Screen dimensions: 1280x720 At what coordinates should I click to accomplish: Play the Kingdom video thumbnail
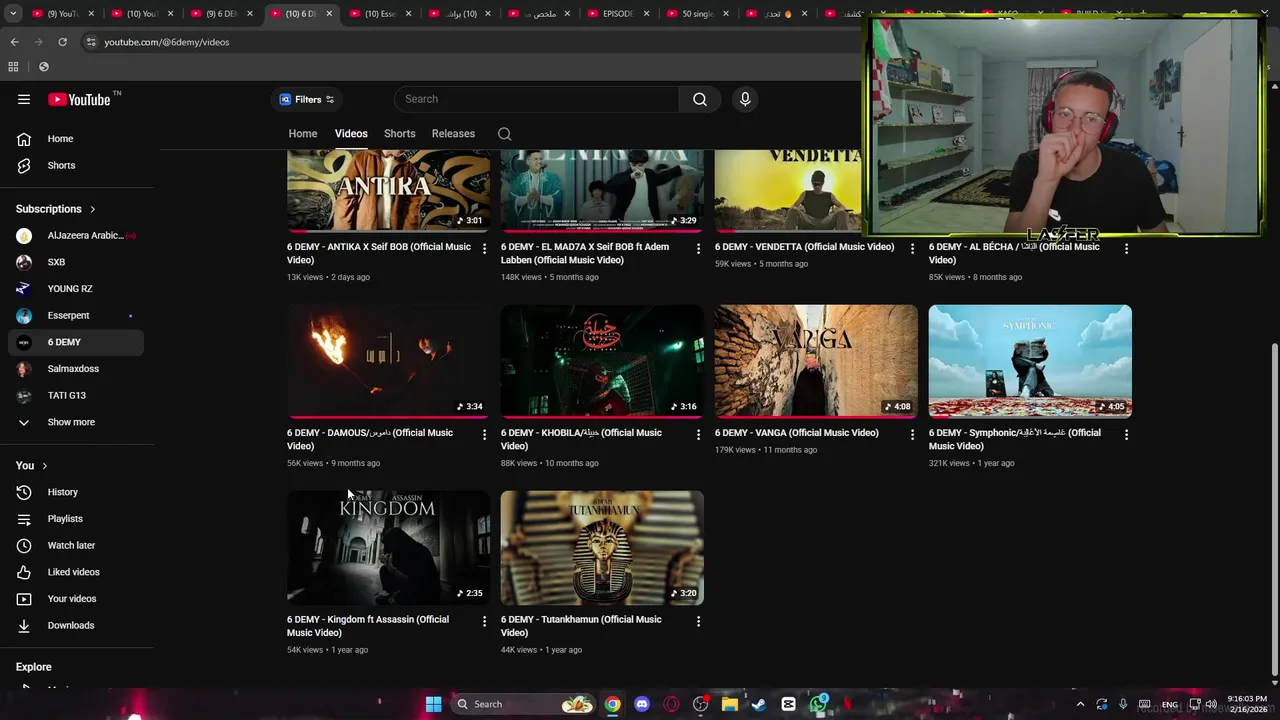388,548
